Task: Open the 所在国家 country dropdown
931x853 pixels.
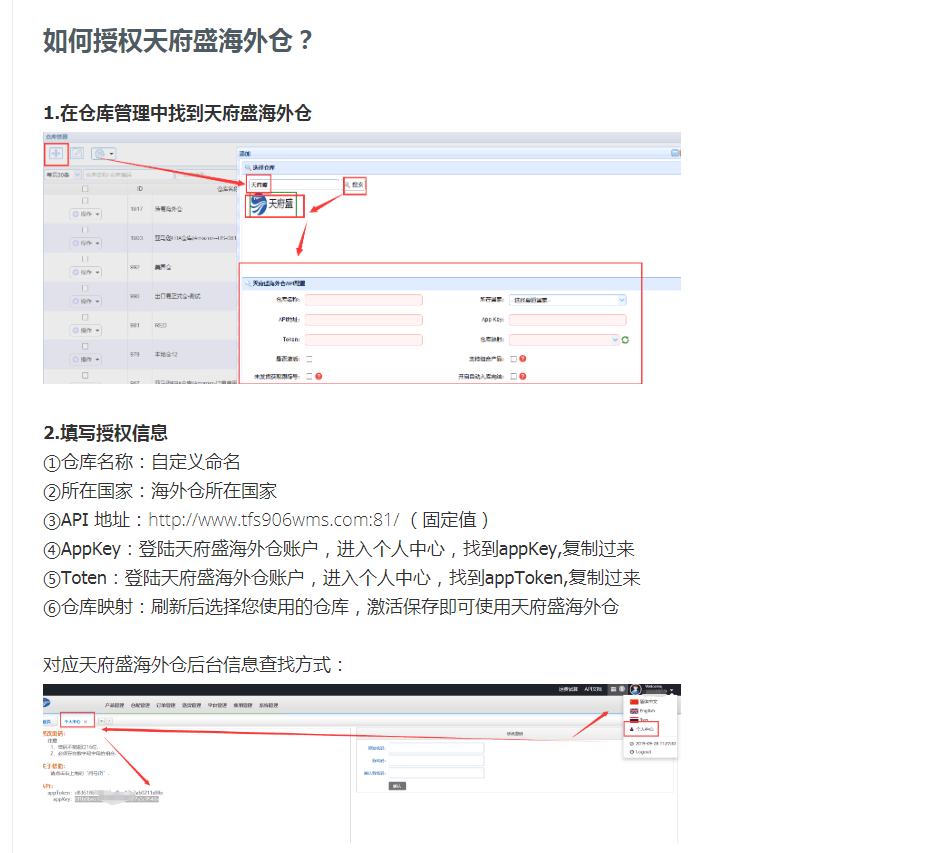Action: point(567,300)
